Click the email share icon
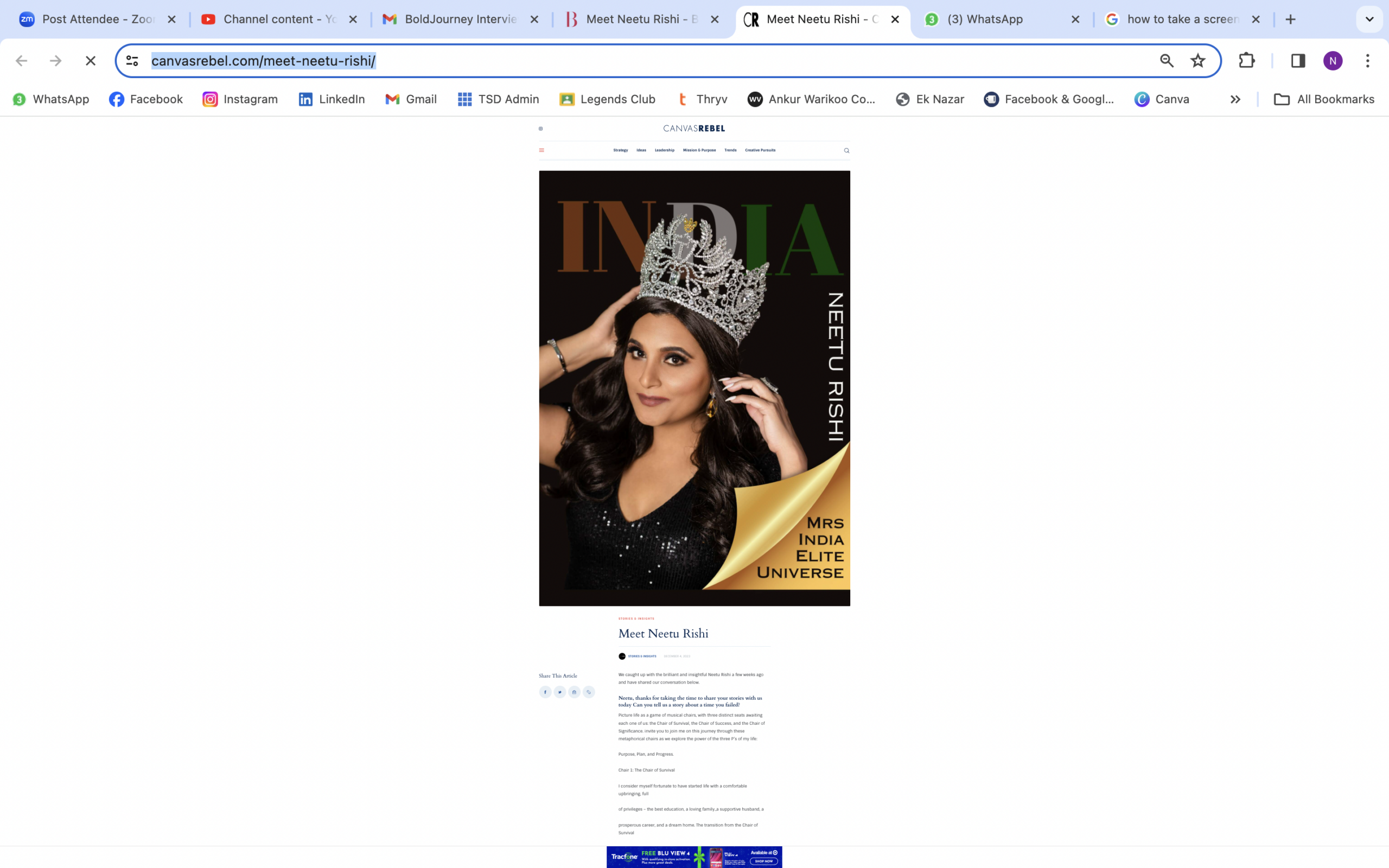Screen dimensions: 1389x868 (574, 692)
